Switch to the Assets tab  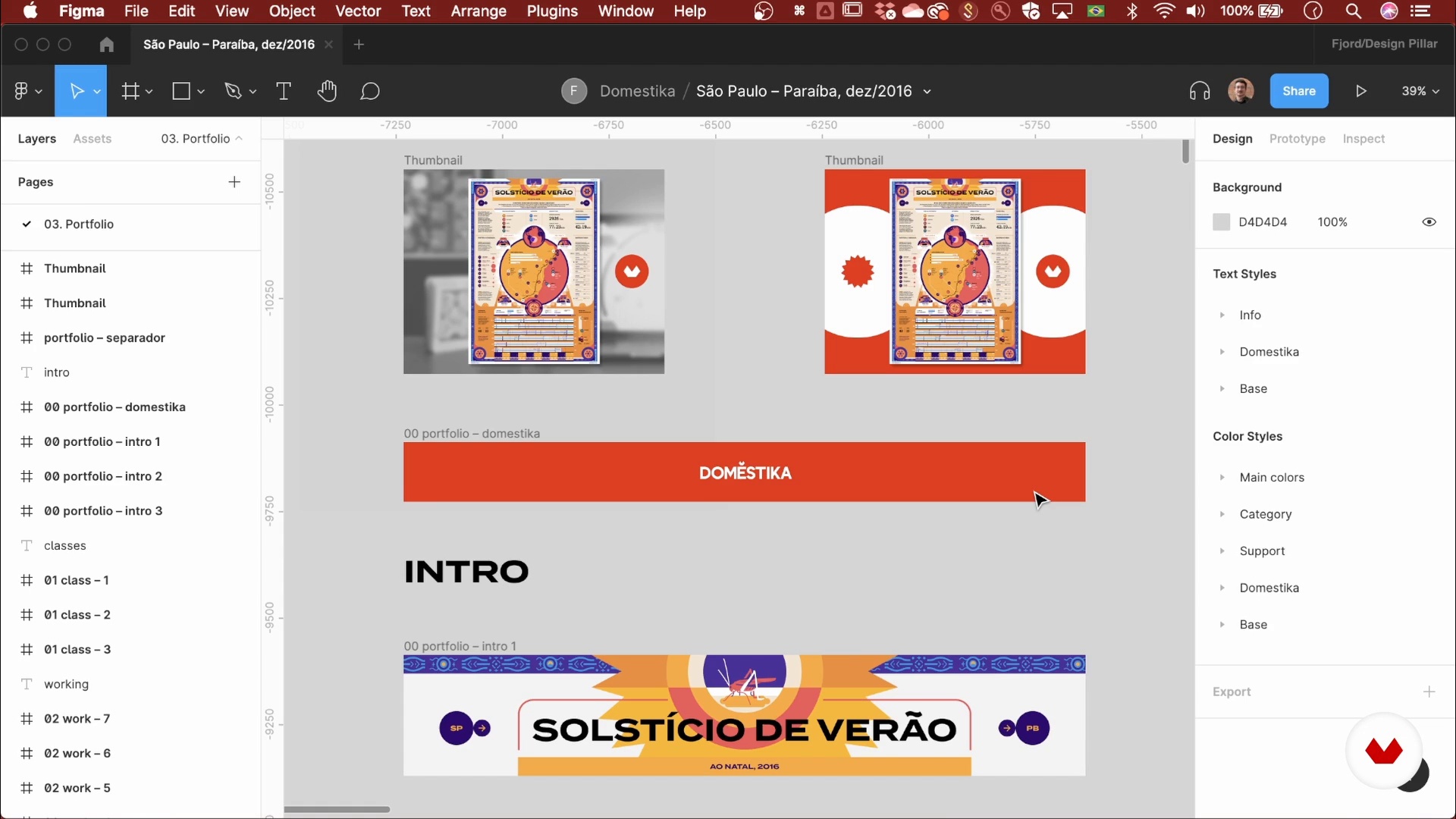click(92, 139)
